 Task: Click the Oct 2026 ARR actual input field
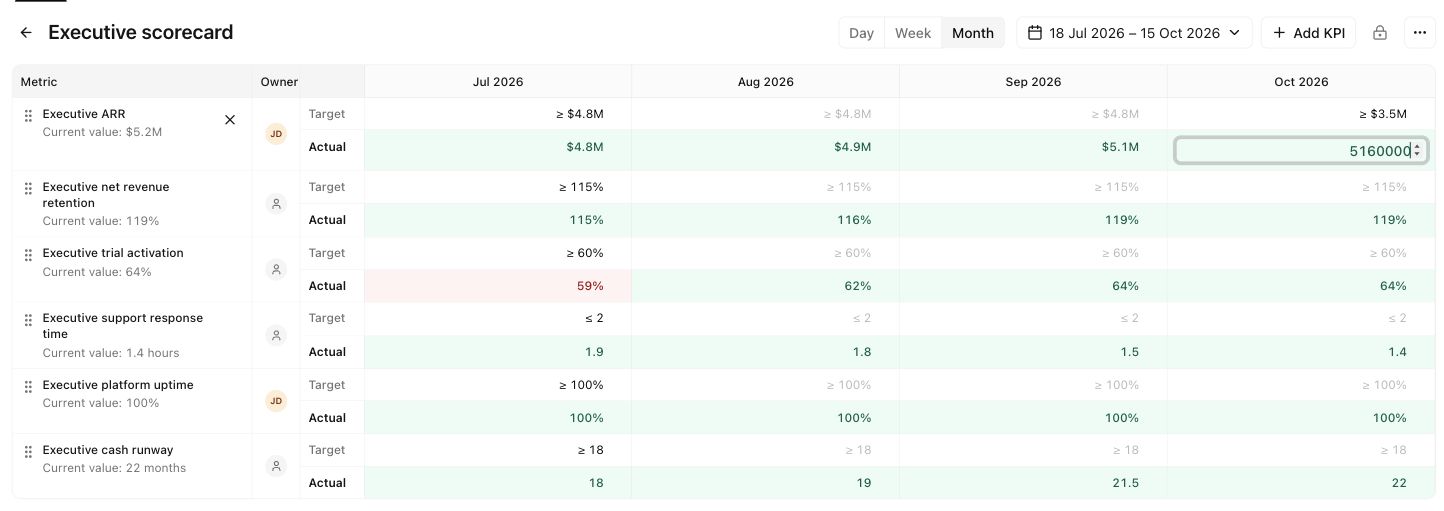1301,151
